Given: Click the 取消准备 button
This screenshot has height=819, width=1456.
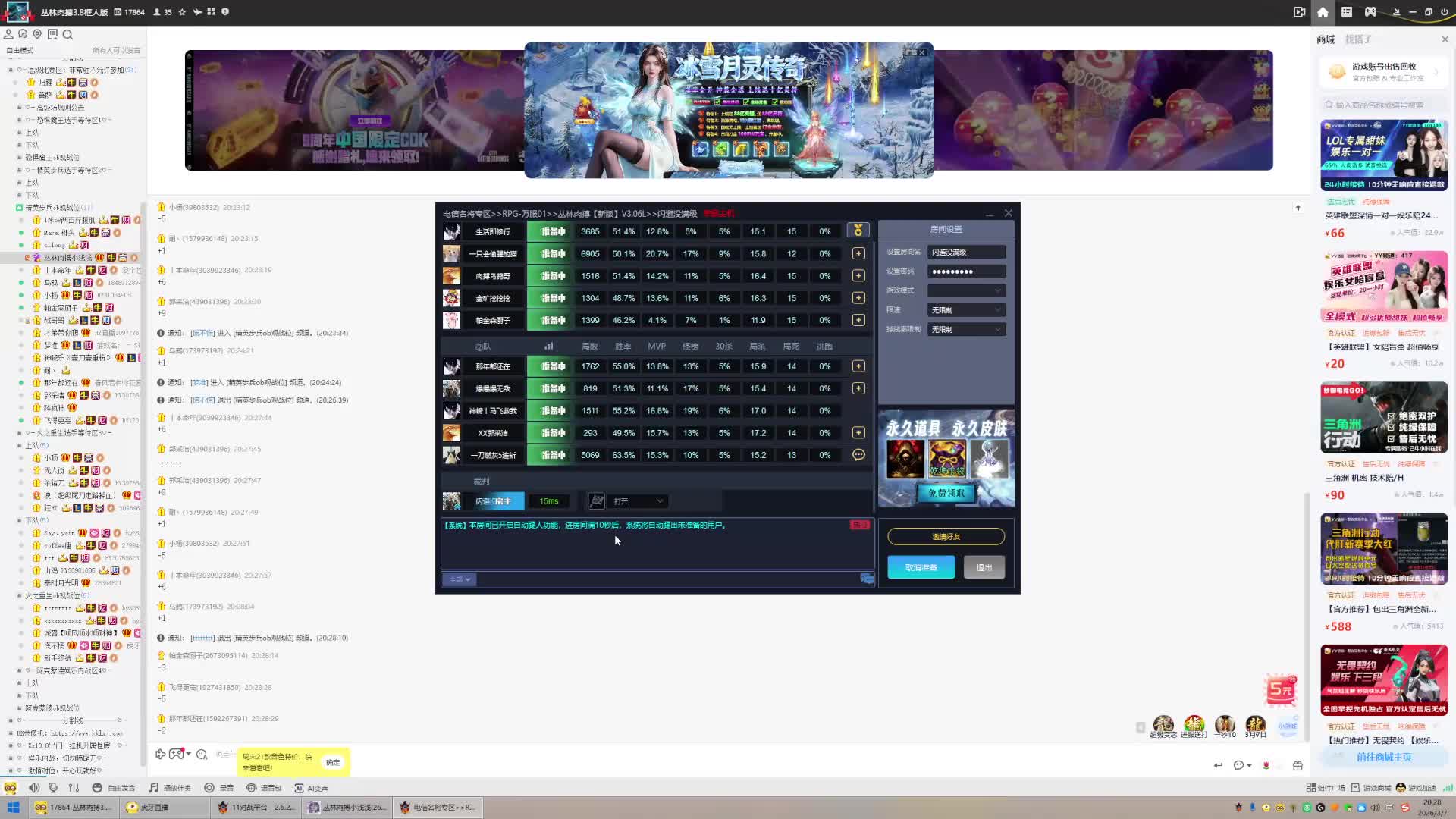Looking at the screenshot, I should [x=921, y=567].
